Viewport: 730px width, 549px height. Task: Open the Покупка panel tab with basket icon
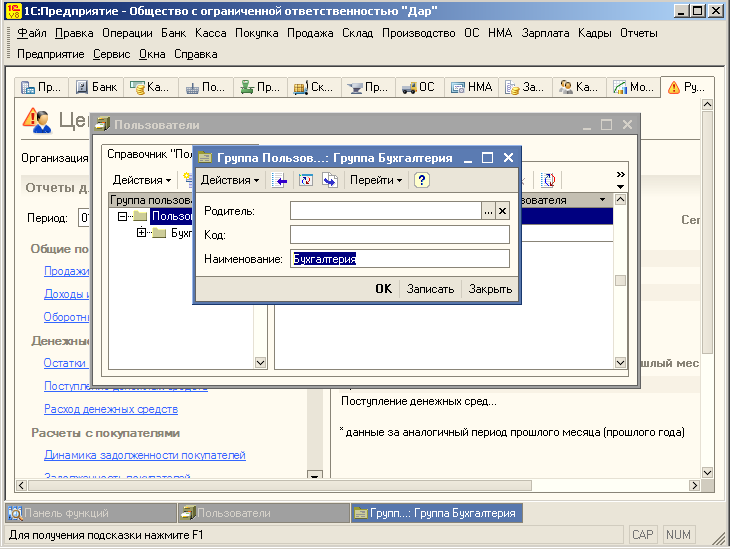coord(205,87)
